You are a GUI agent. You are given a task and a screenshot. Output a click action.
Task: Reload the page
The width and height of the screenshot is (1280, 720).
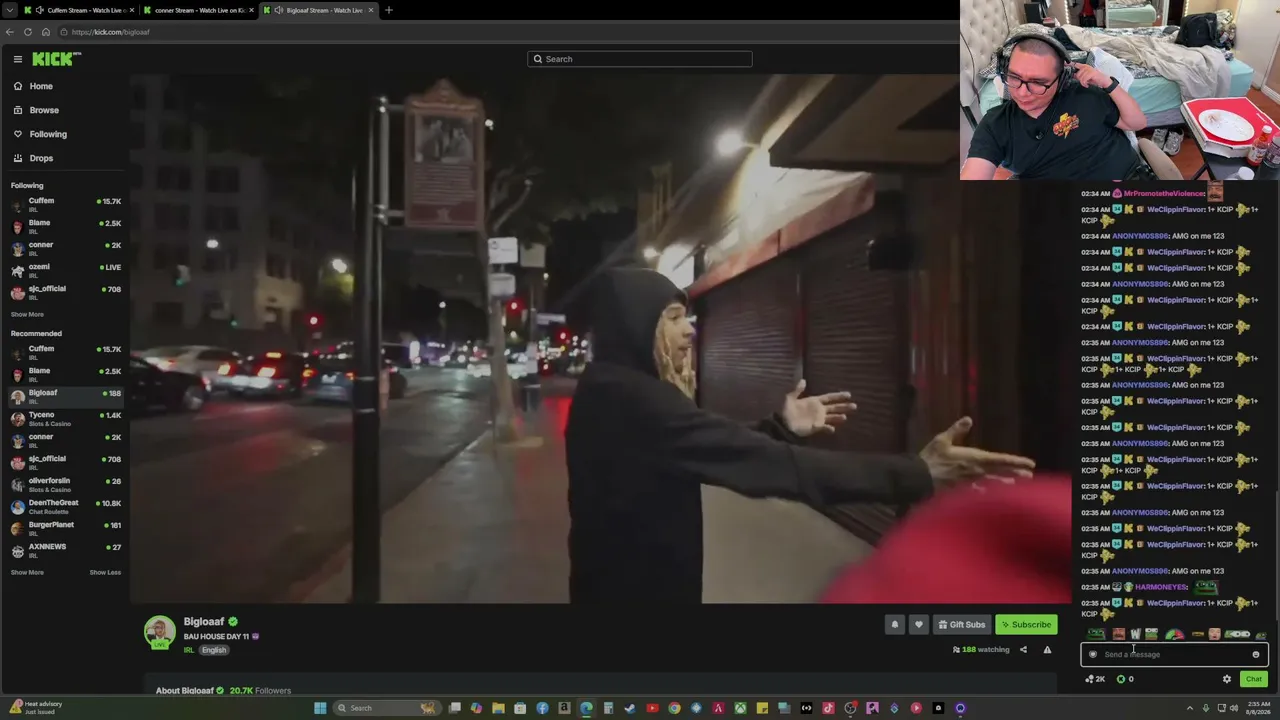point(28,32)
